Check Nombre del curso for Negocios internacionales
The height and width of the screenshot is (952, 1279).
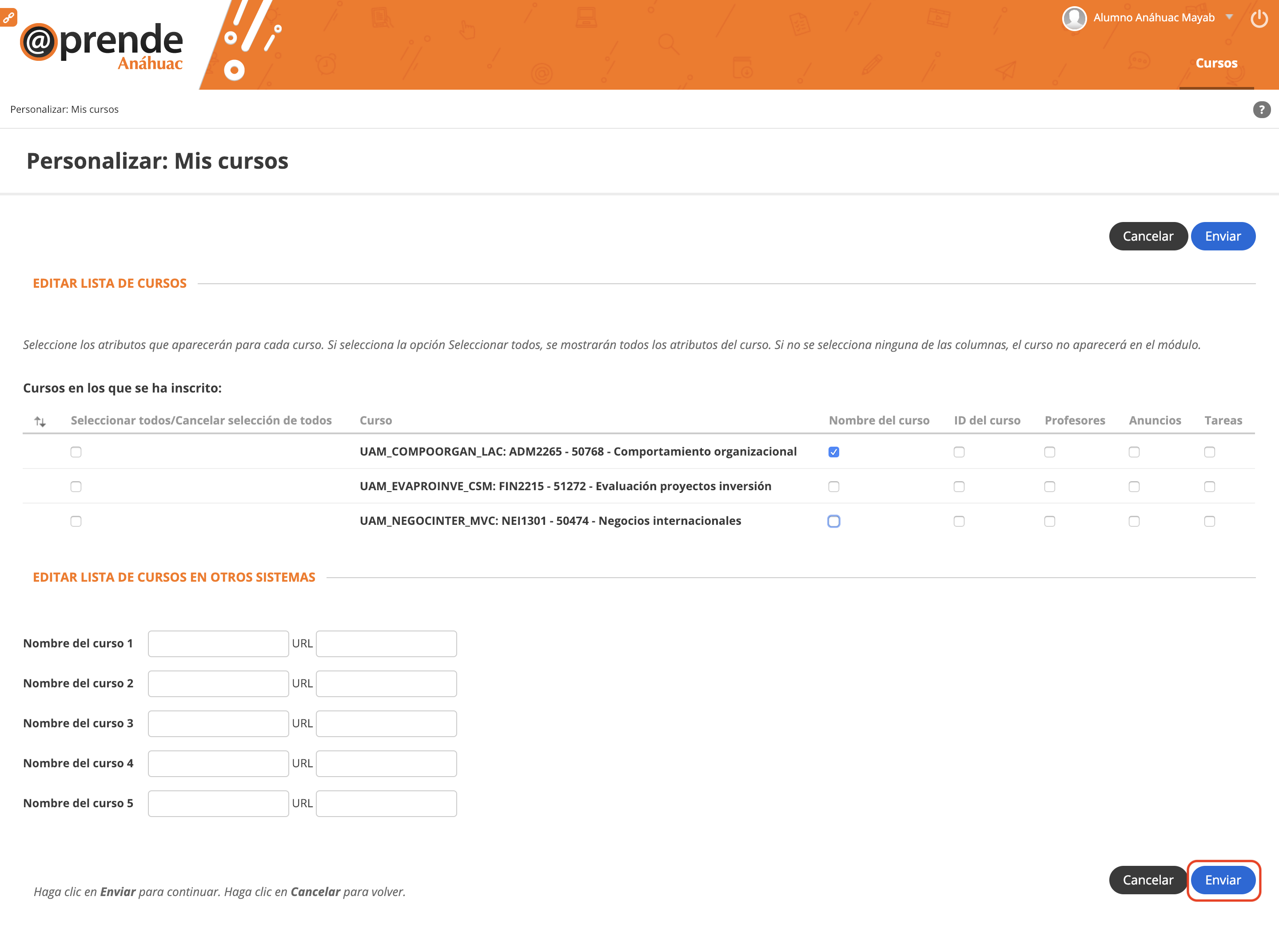(x=833, y=522)
